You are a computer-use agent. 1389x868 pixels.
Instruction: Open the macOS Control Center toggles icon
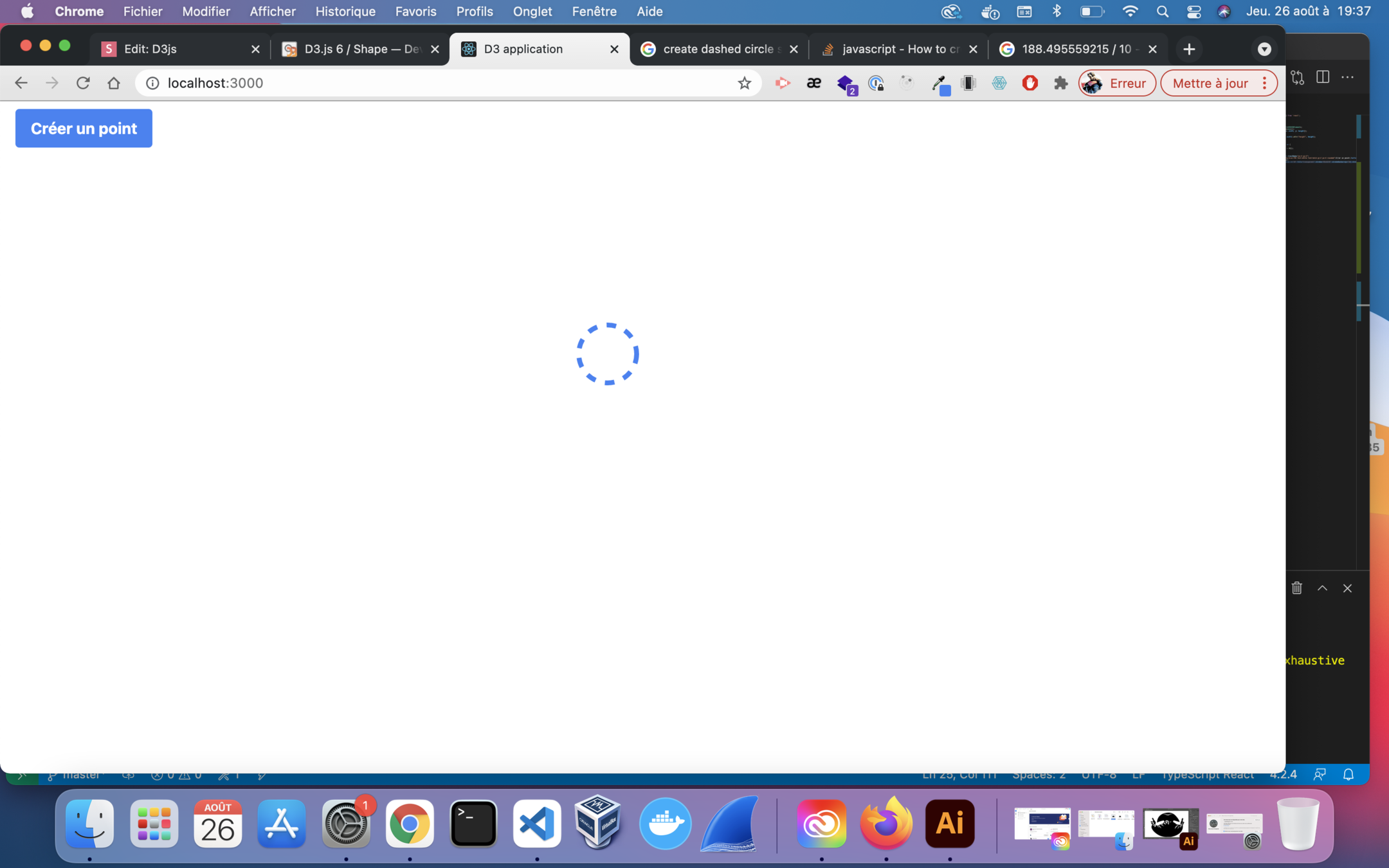click(x=1194, y=12)
